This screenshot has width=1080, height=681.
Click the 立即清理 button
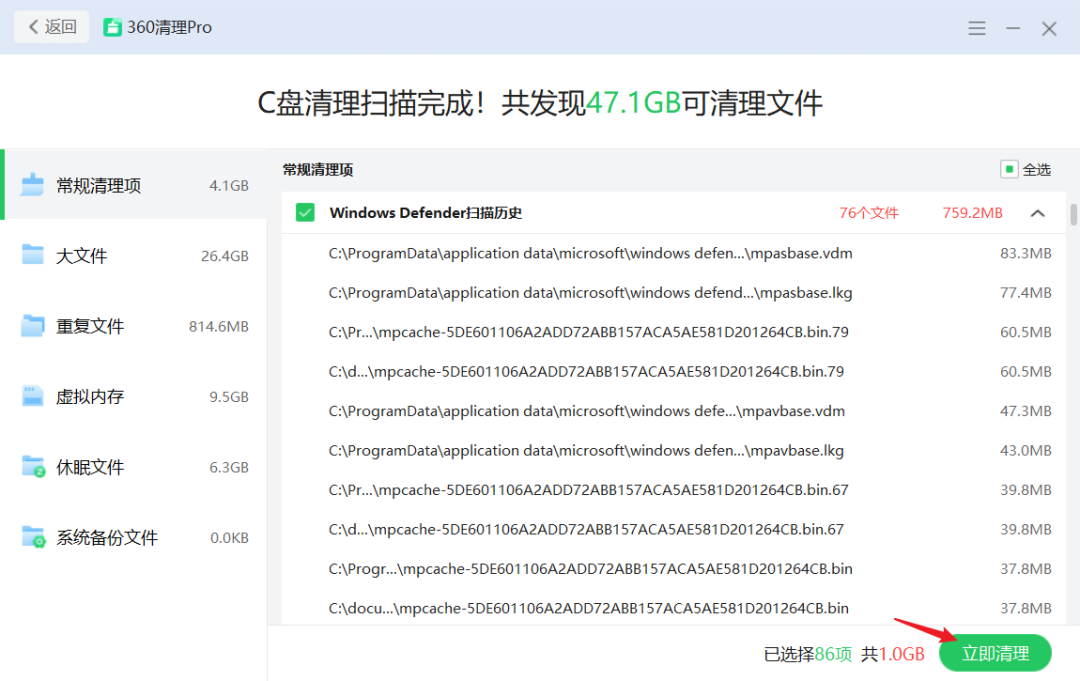pos(995,653)
